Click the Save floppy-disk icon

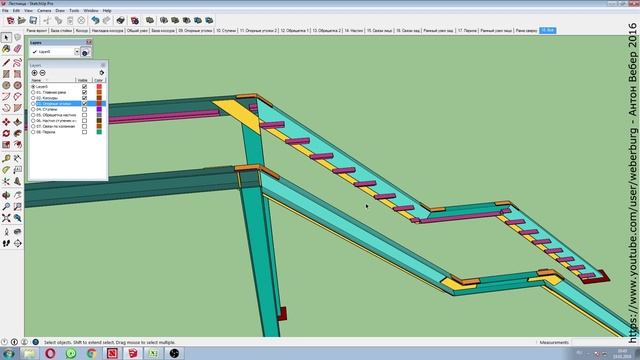click(33, 20)
